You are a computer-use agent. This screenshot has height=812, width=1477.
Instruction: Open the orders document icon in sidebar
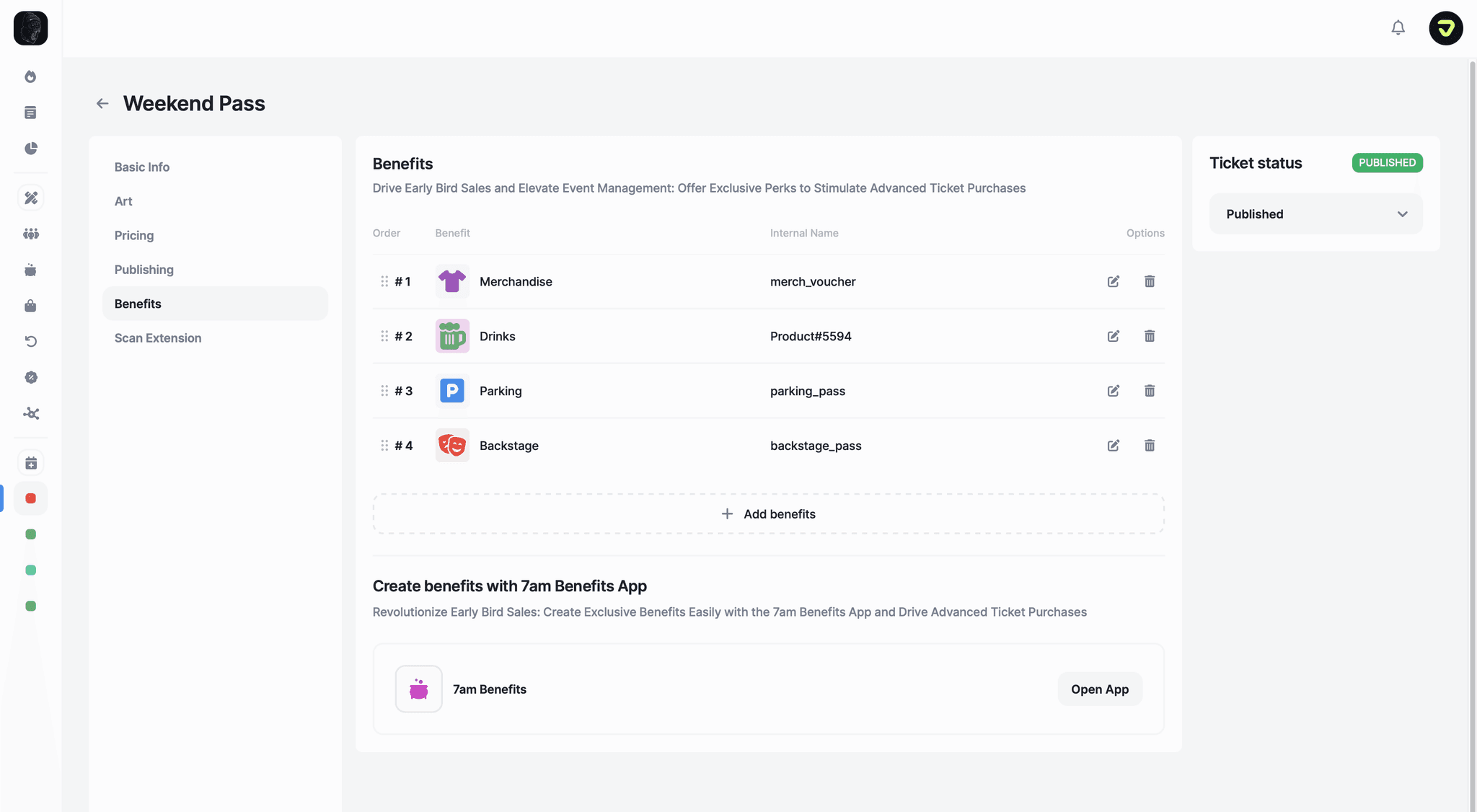pyautogui.click(x=30, y=112)
